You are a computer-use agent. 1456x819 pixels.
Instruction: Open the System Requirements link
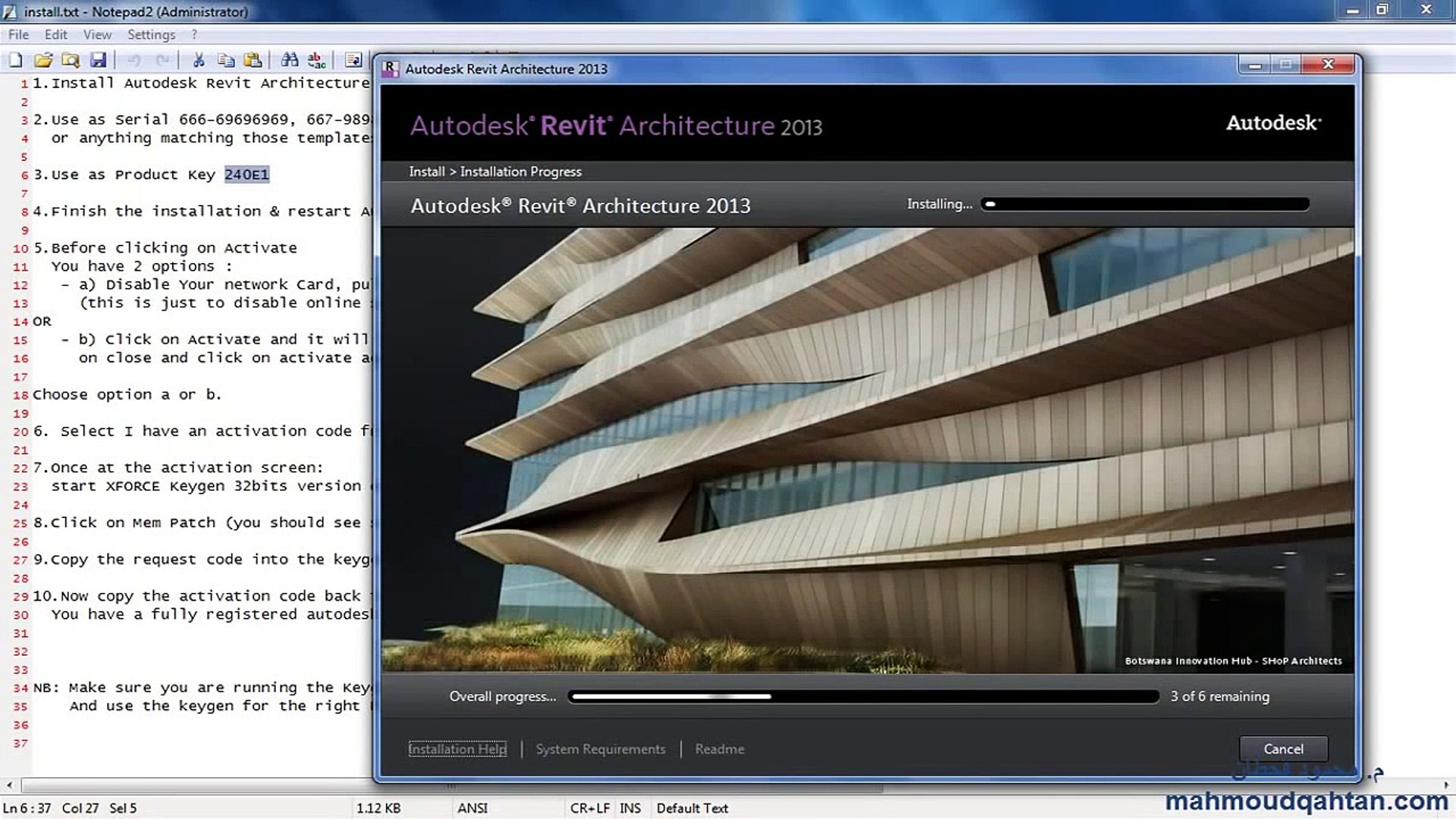pyautogui.click(x=601, y=748)
